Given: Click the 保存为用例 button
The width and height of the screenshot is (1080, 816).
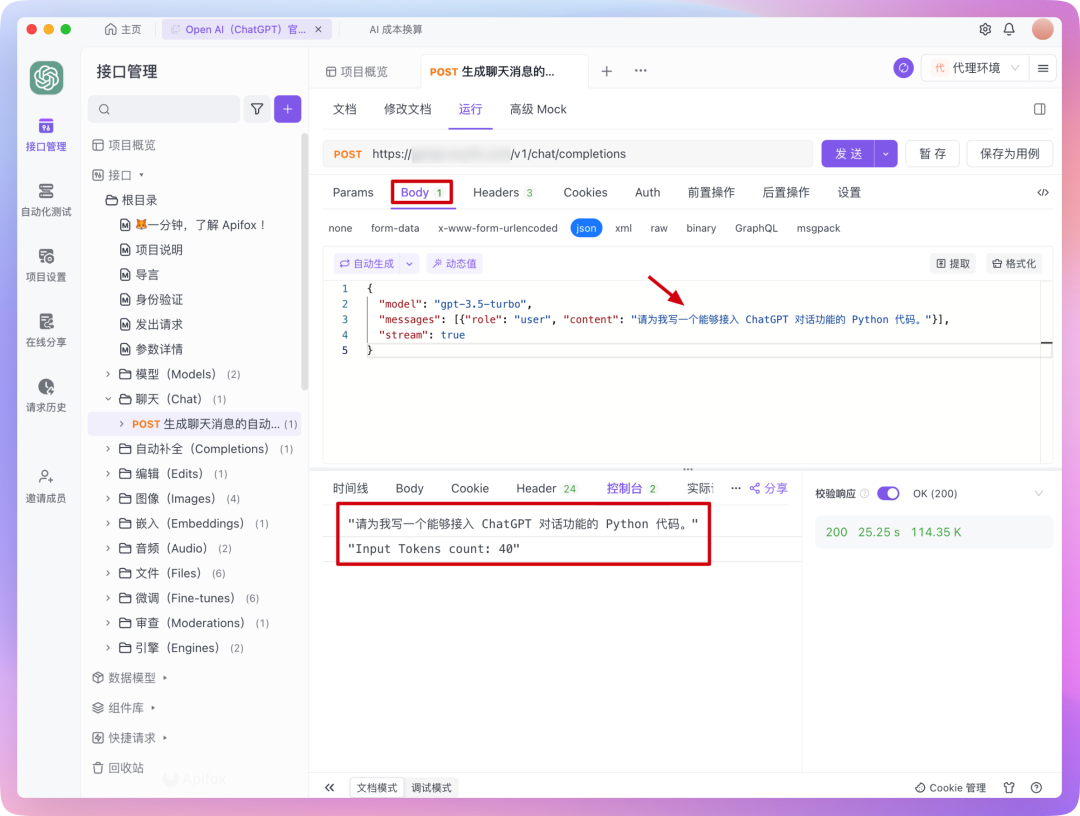Looking at the screenshot, I should (x=1009, y=154).
